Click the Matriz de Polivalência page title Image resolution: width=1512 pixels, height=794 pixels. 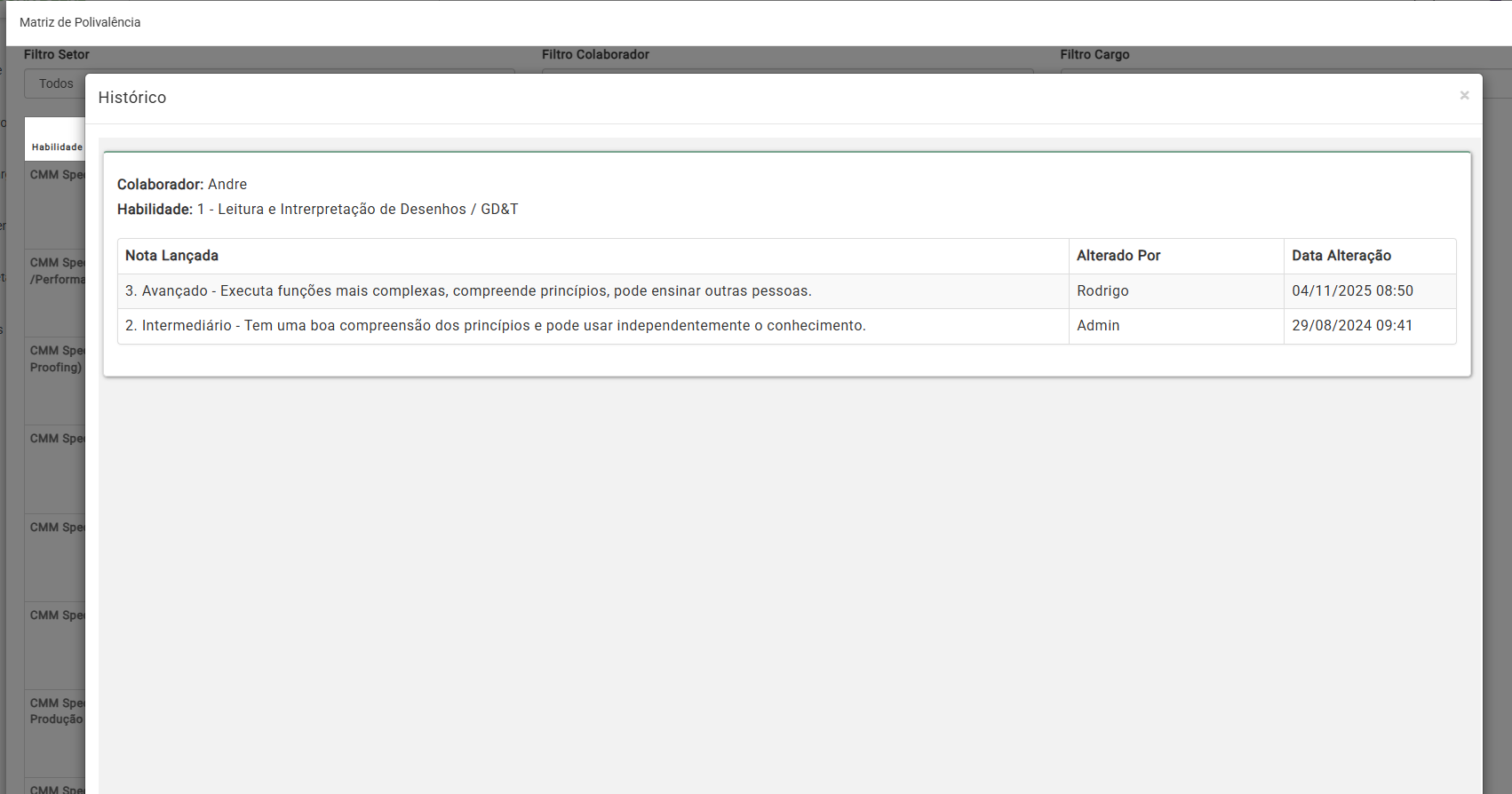pos(80,22)
